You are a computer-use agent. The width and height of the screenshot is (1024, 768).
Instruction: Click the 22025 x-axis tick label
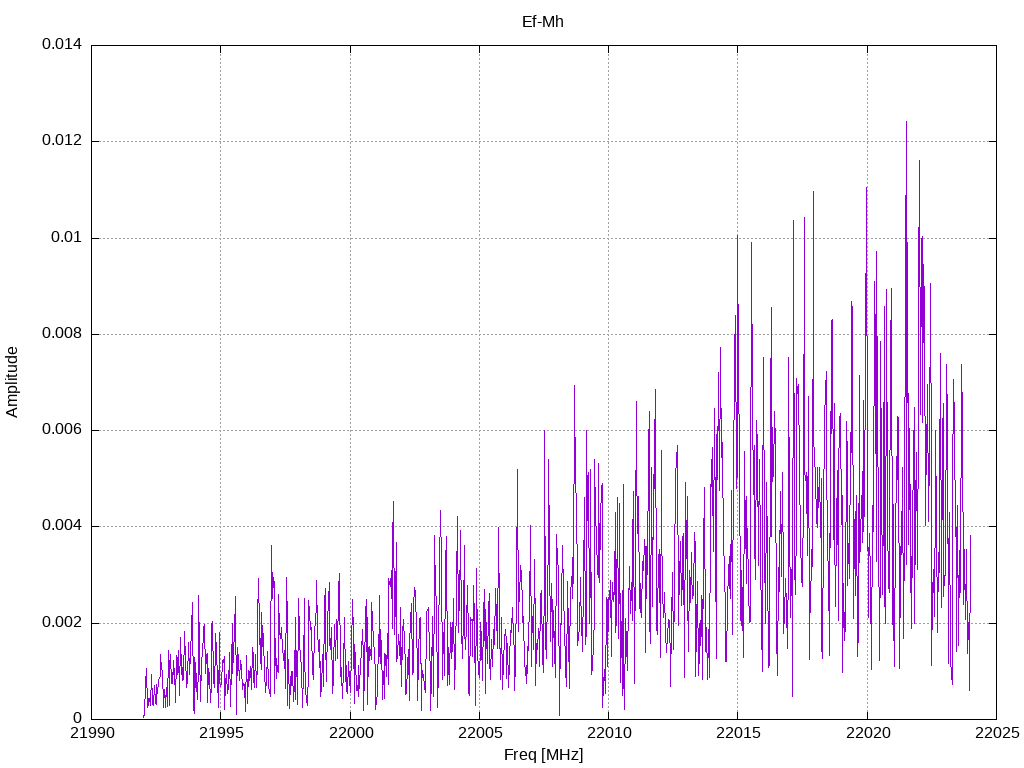[x=995, y=734]
